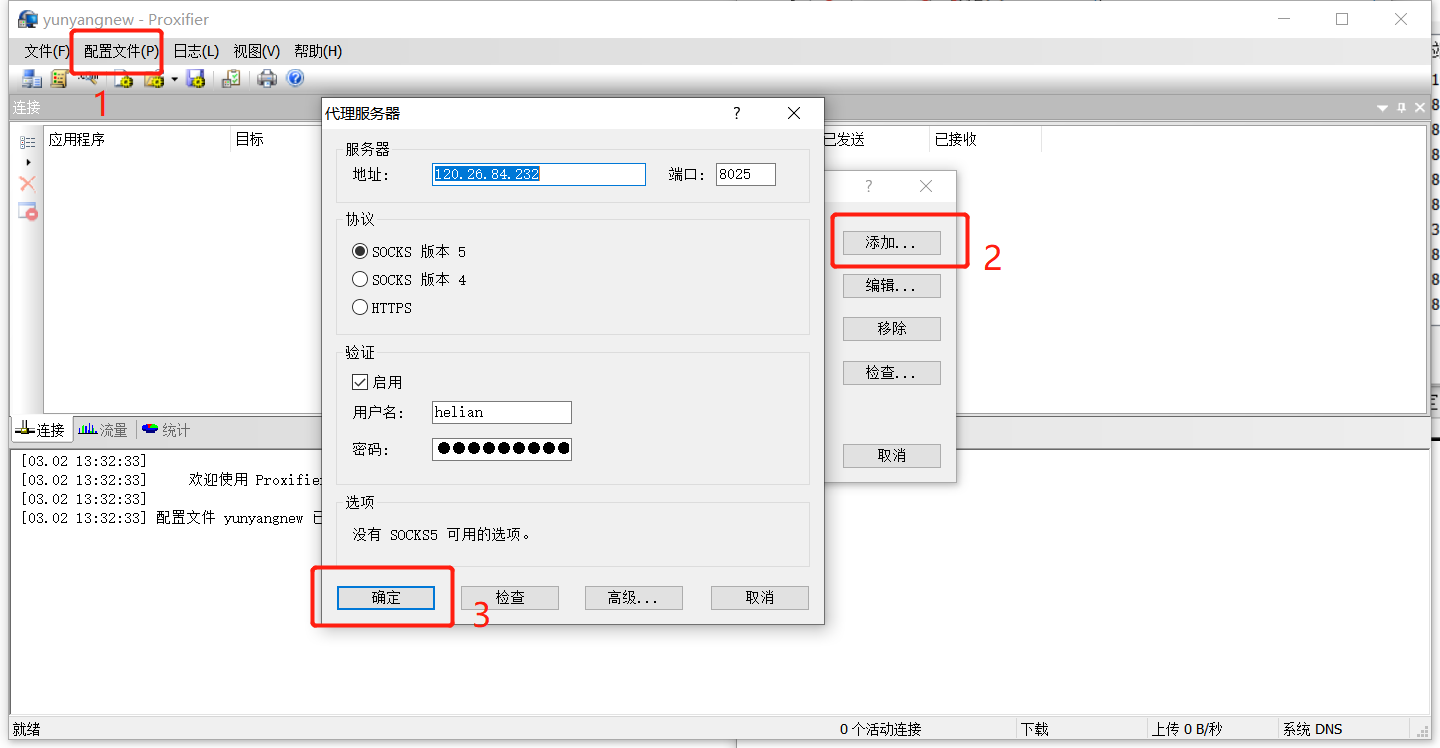Close the background dialog behind 代理服务器

point(926,186)
